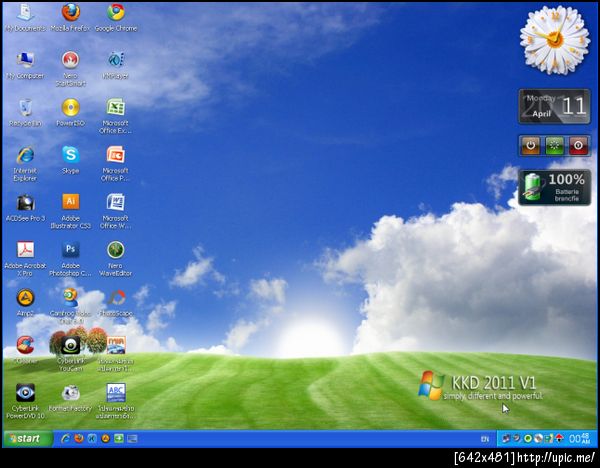Launch Adobe Acrobat X Pro

pyautogui.click(x=25, y=259)
